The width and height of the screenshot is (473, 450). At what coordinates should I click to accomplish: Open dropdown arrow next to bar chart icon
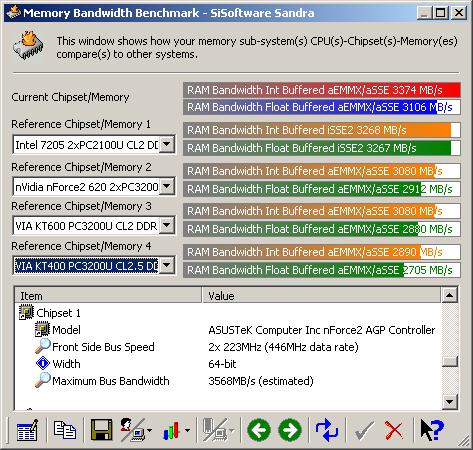pyautogui.click(x=187, y=430)
